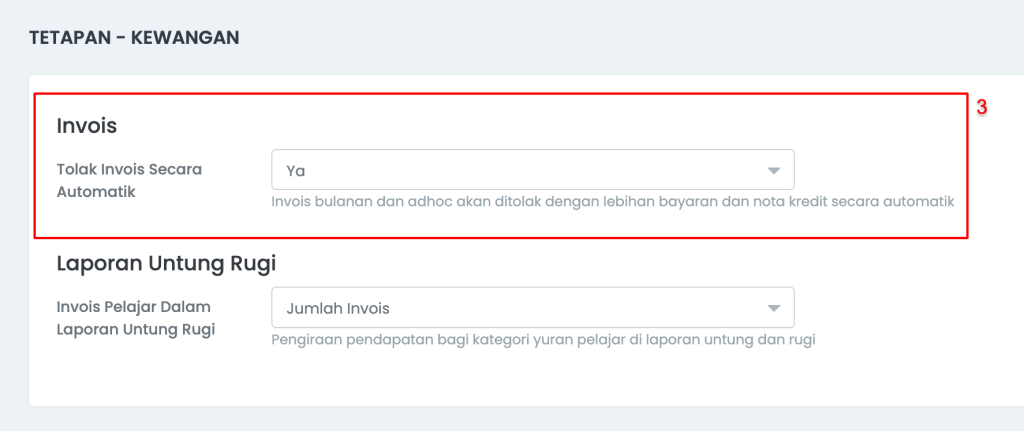Screen dimensions: 1024x431
Task: Click the arrow icon beside Jumlah Invois
Action: [774, 308]
